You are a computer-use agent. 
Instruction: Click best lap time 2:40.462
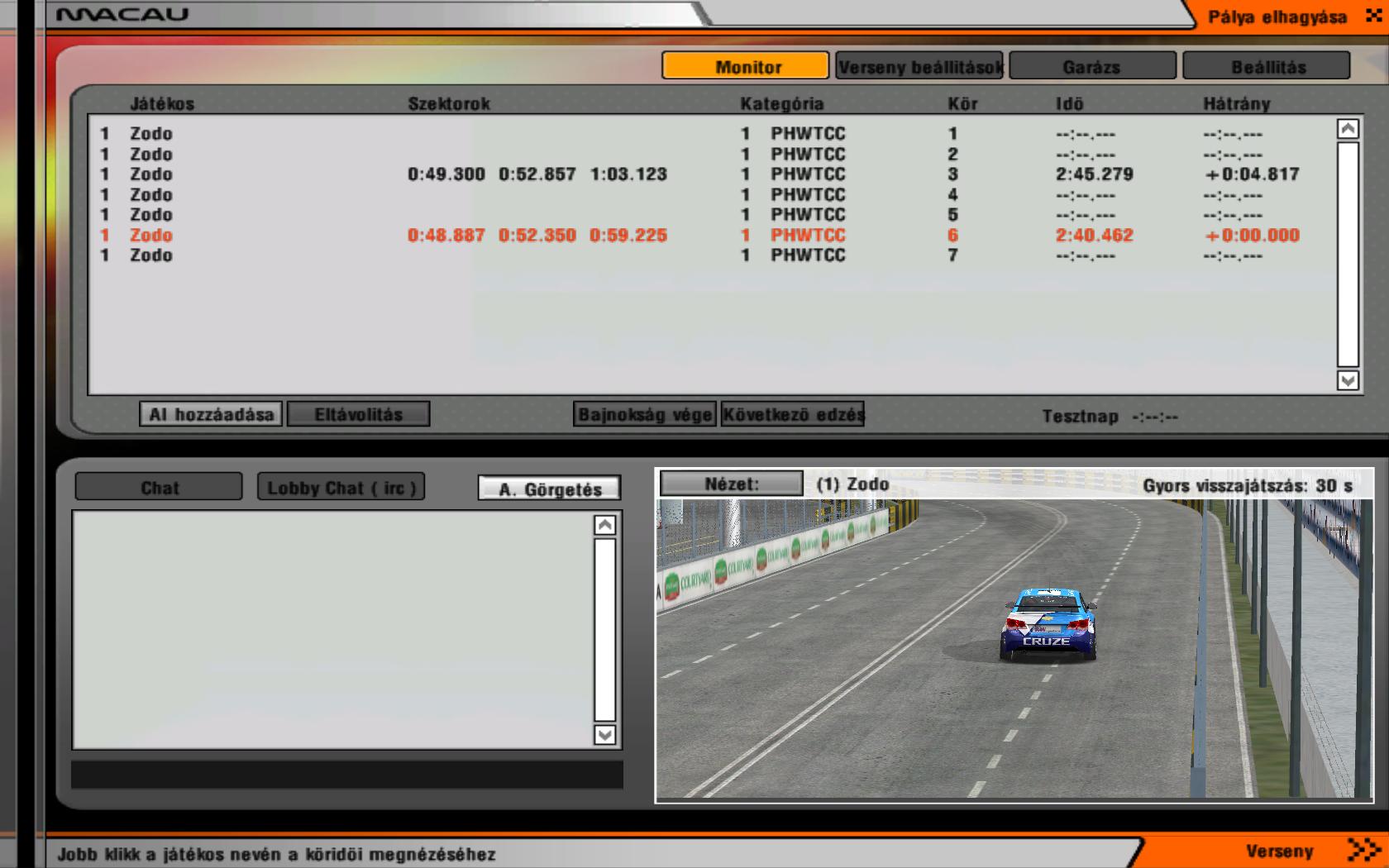[x=1094, y=235]
